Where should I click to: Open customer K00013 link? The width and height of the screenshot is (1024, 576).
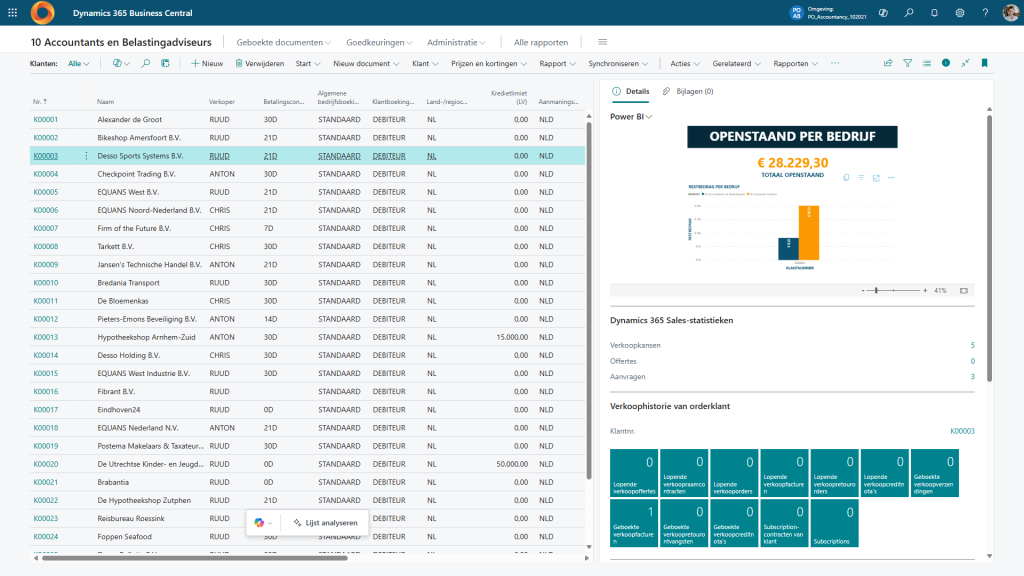click(46, 337)
